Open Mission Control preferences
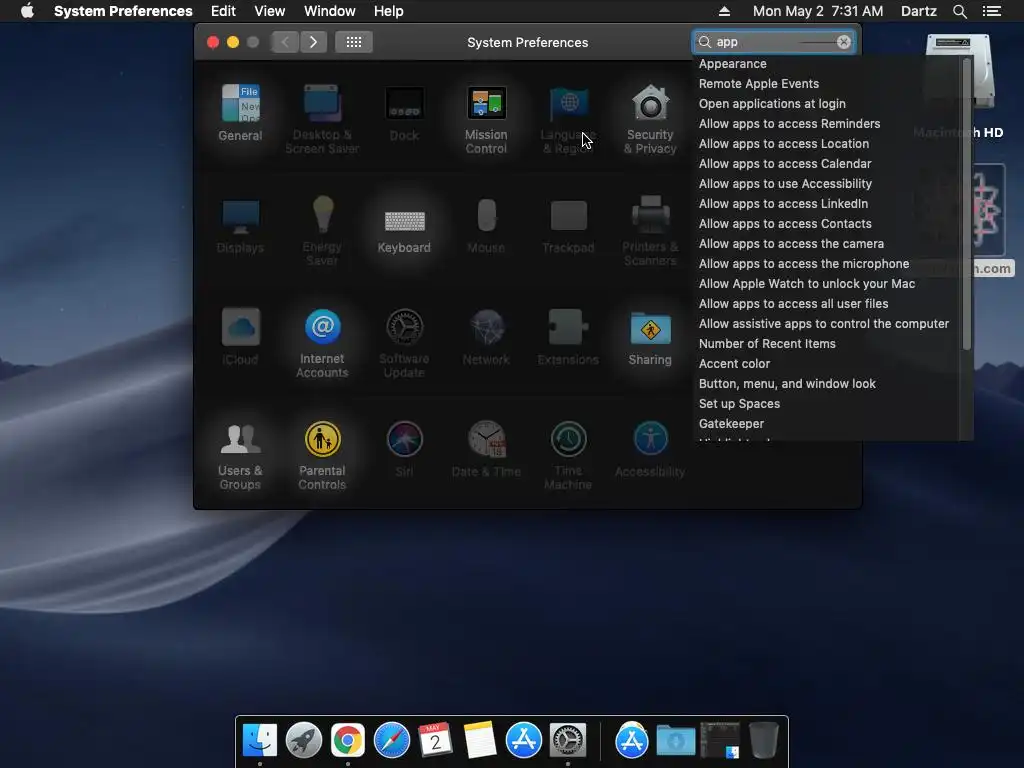The height and width of the screenshot is (768, 1024). tap(486, 120)
